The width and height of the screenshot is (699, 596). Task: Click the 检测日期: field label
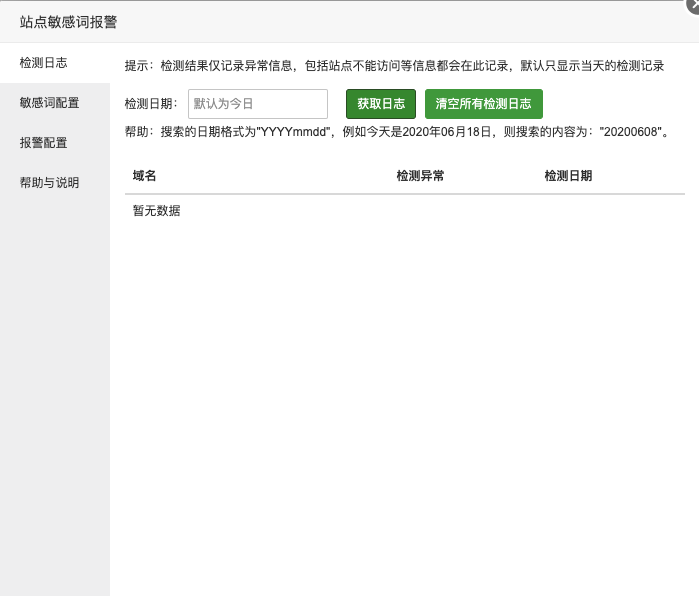point(151,104)
